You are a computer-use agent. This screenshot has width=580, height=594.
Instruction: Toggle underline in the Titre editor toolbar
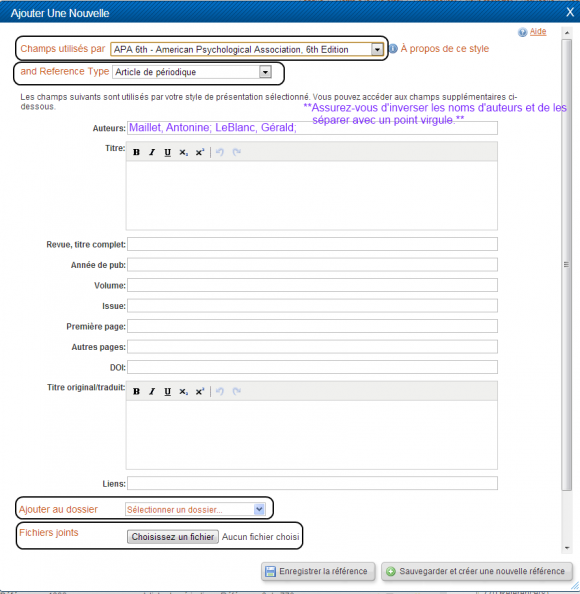(167, 152)
